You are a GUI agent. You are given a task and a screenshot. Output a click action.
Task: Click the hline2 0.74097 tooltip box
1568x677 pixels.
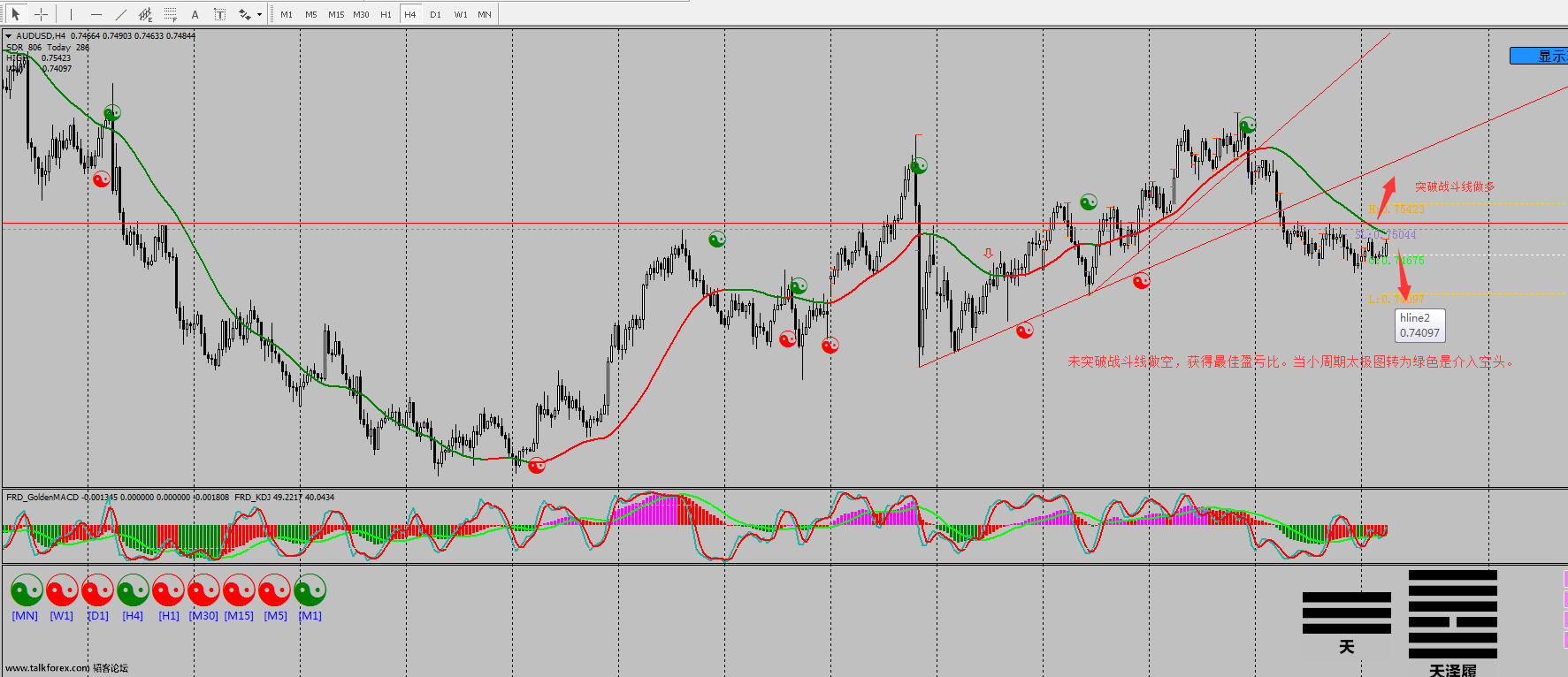(x=1419, y=325)
